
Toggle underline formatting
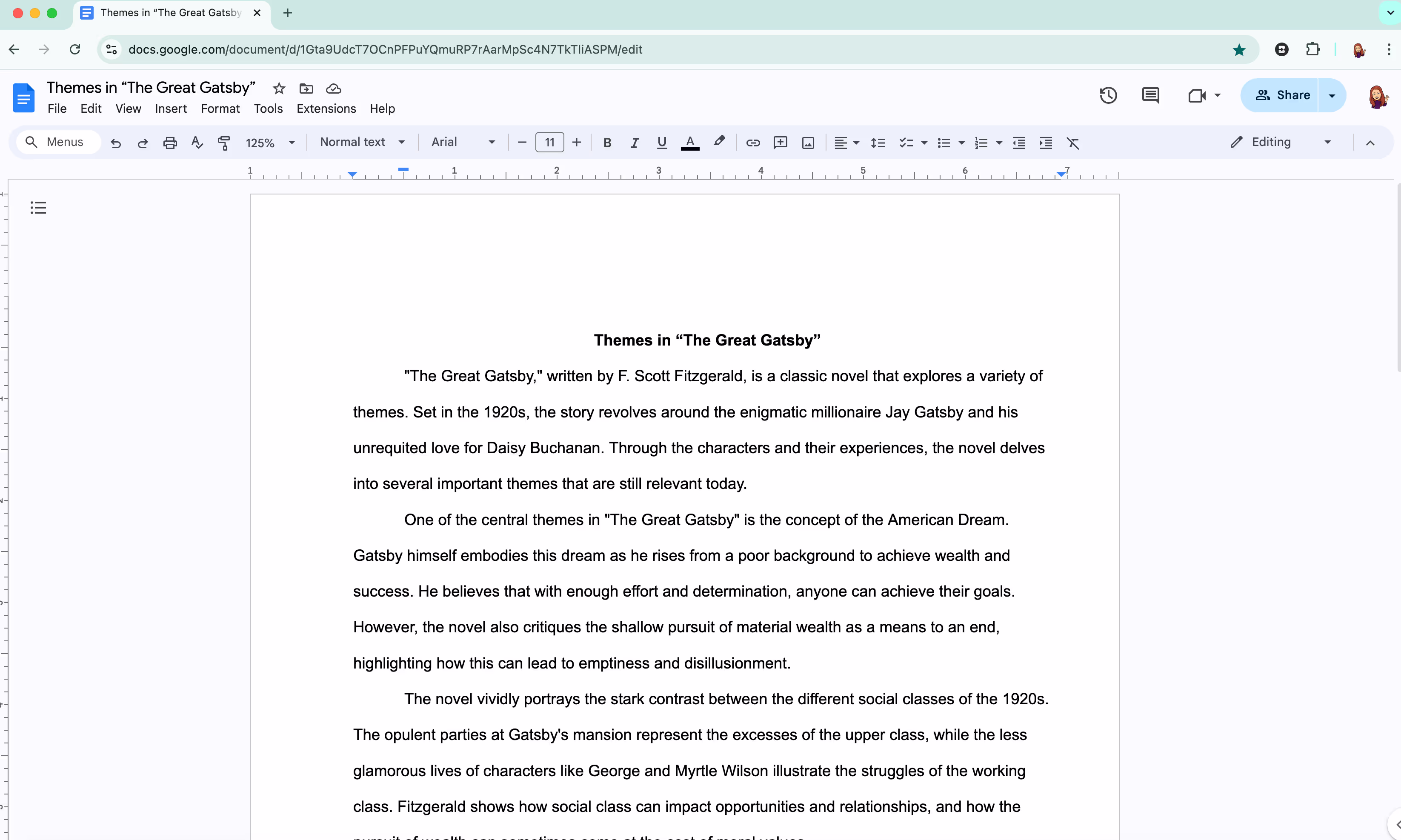[x=661, y=143]
